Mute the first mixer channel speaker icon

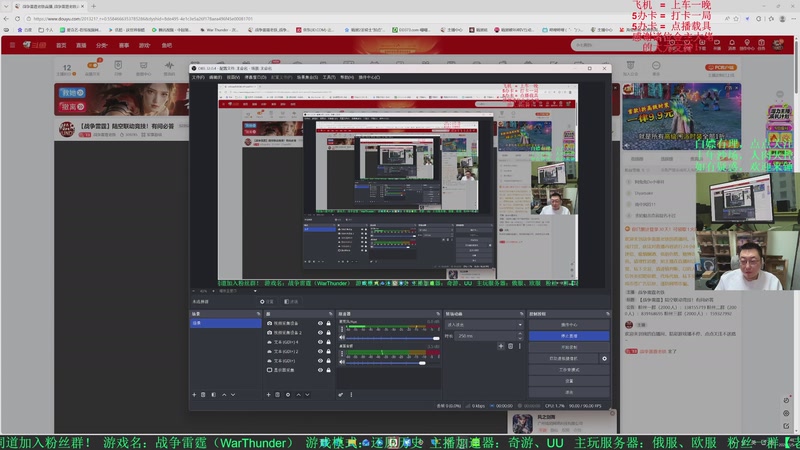point(342,338)
